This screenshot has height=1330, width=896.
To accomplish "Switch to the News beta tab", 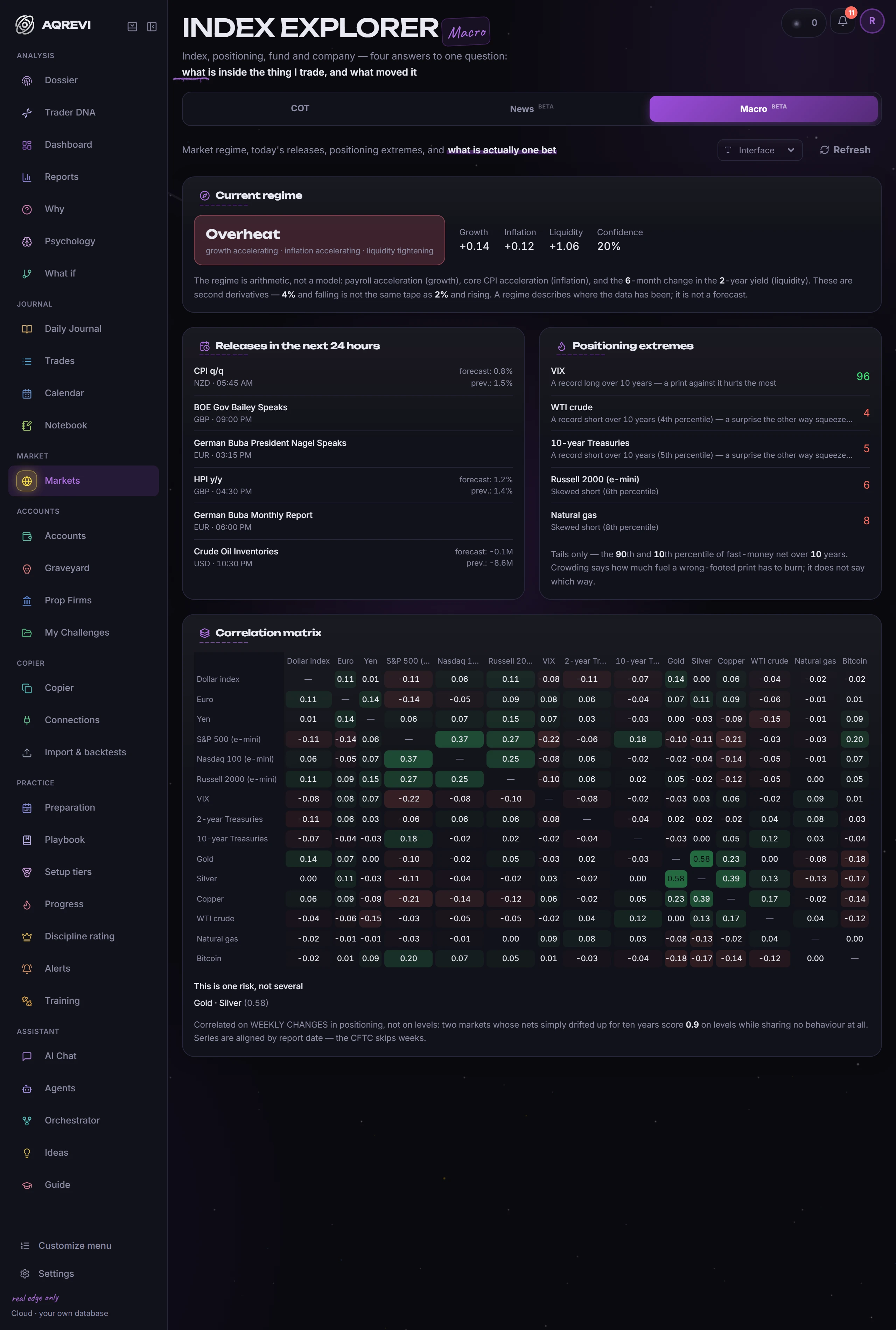I will [x=531, y=108].
